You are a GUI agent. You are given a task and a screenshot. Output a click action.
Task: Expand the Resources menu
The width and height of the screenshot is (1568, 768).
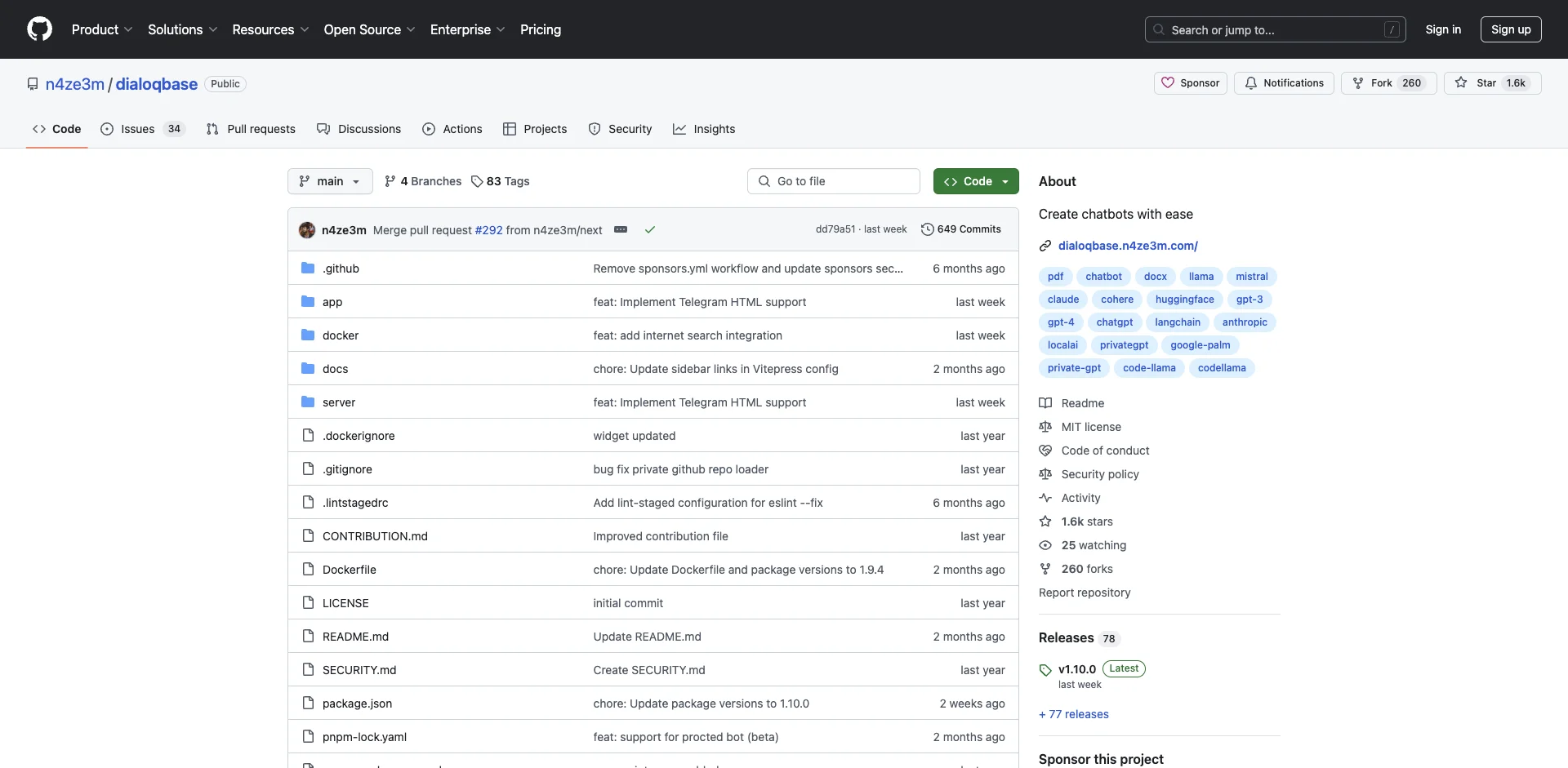point(270,29)
